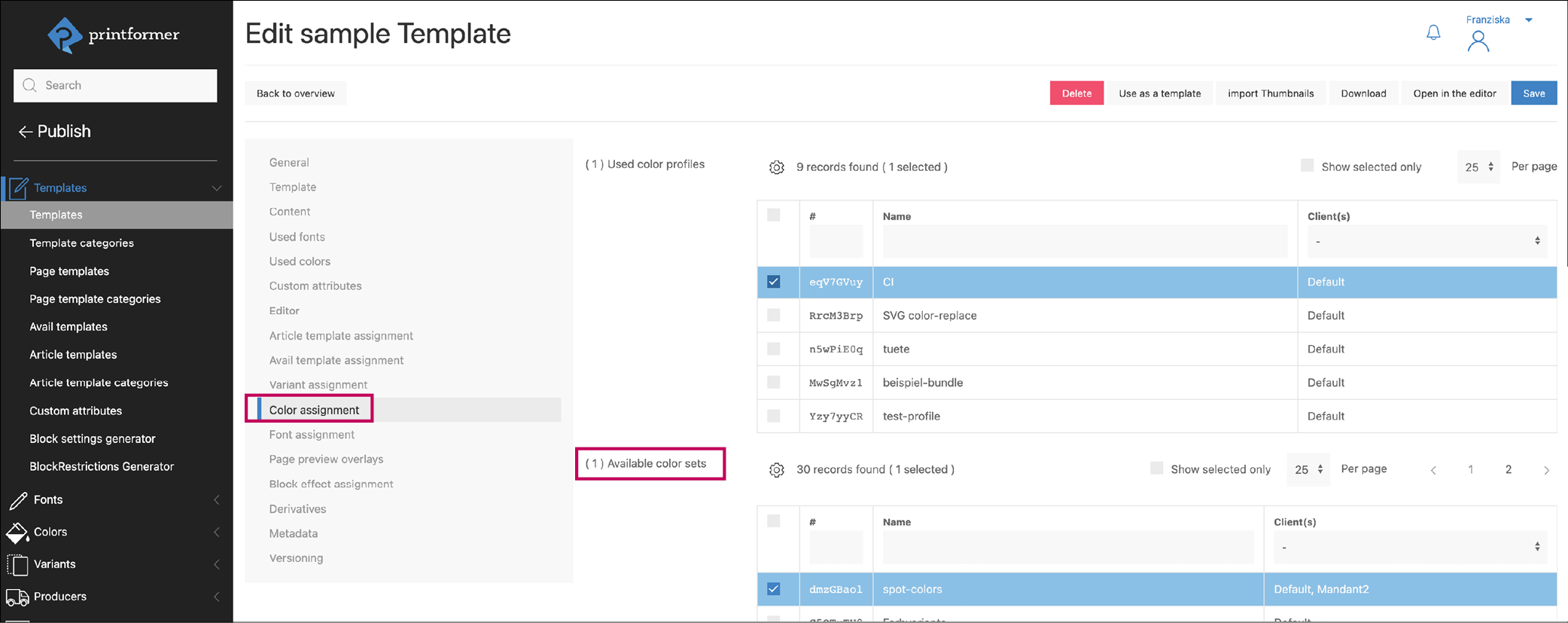Uncheck the CI color profile checkbox

click(773, 282)
